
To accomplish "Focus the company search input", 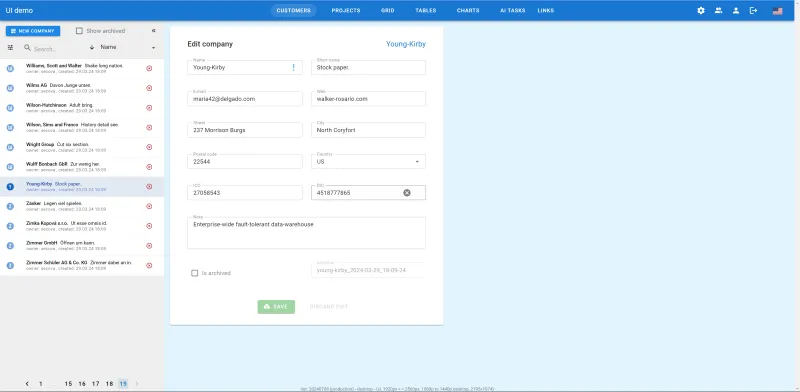I will pos(56,49).
